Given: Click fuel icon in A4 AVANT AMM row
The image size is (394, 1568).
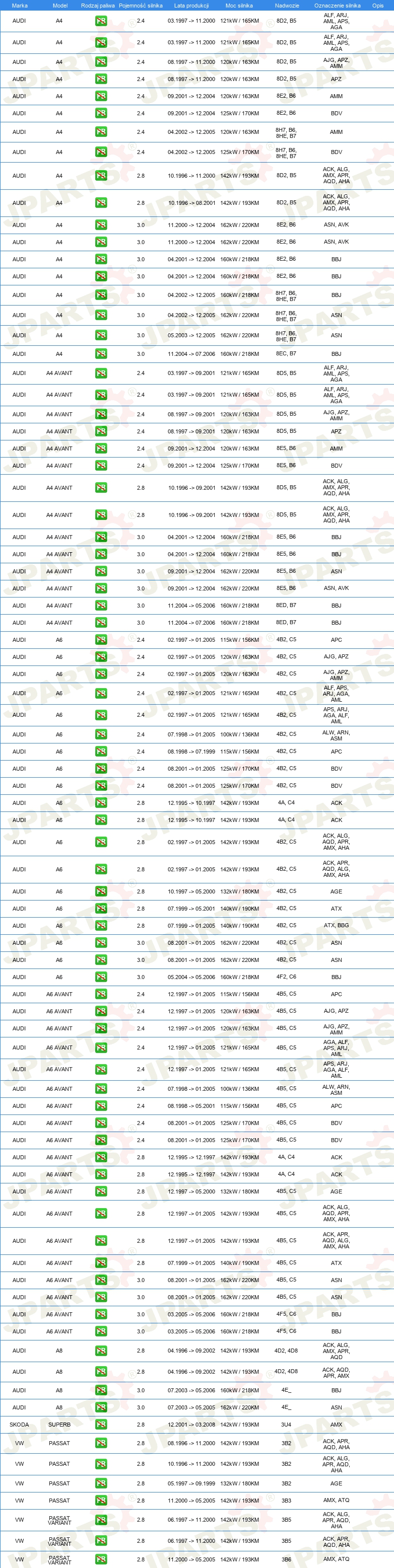Looking at the screenshot, I should click(x=101, y=449).
